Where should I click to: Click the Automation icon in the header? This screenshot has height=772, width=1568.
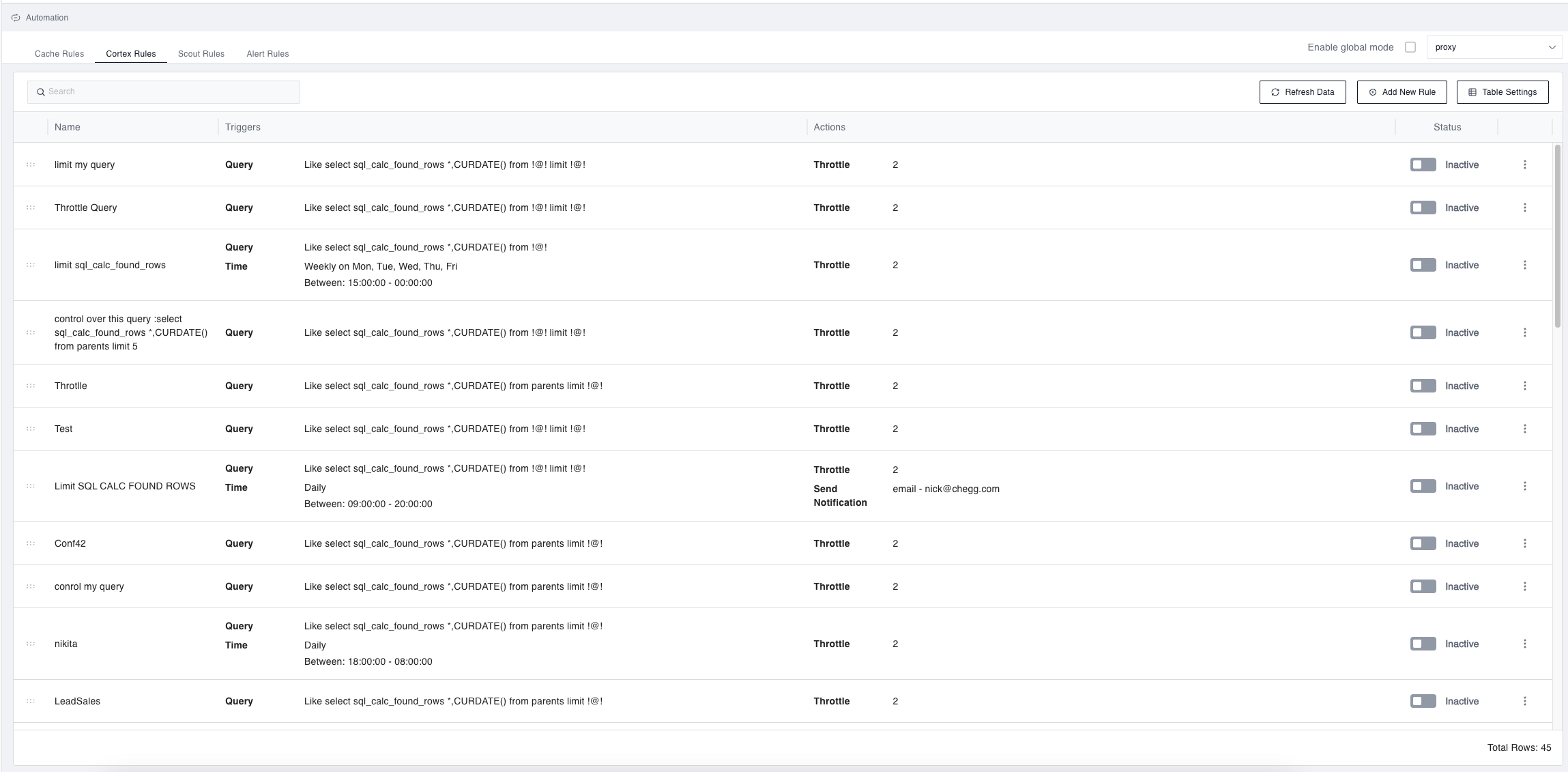point(16,18)
